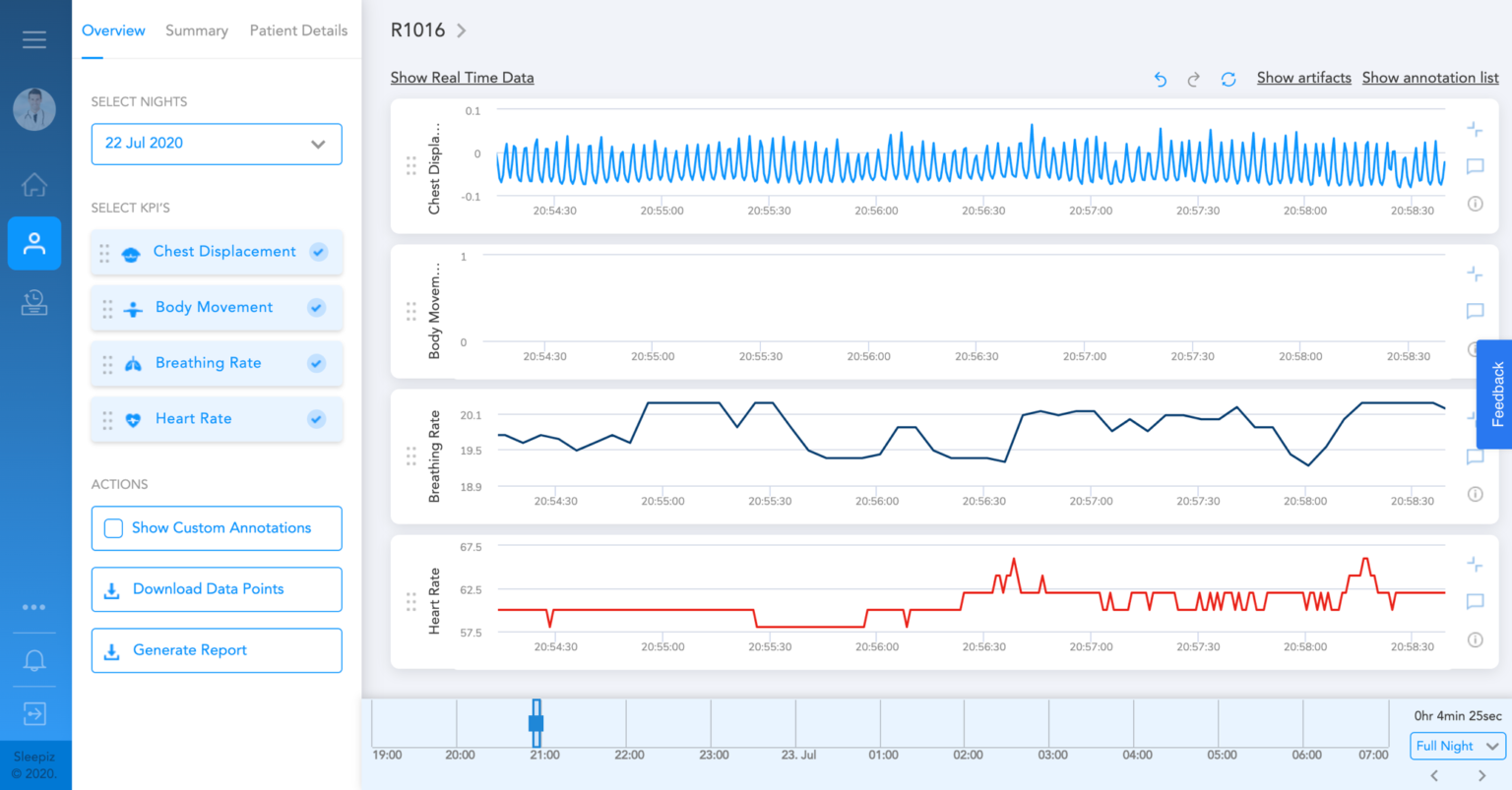
Task: Add a comment on the Heart Rate chart
Action: tap(1475, 601)
